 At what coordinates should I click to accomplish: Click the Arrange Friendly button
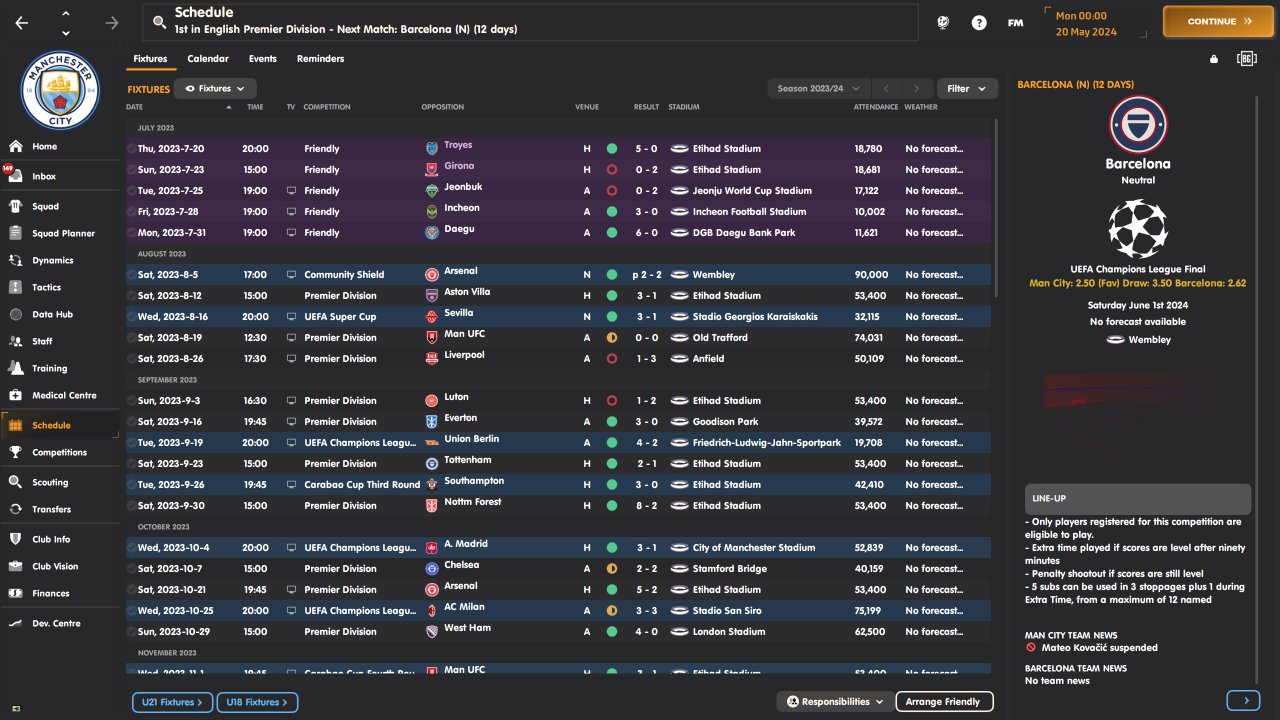(x=943, y=702)
